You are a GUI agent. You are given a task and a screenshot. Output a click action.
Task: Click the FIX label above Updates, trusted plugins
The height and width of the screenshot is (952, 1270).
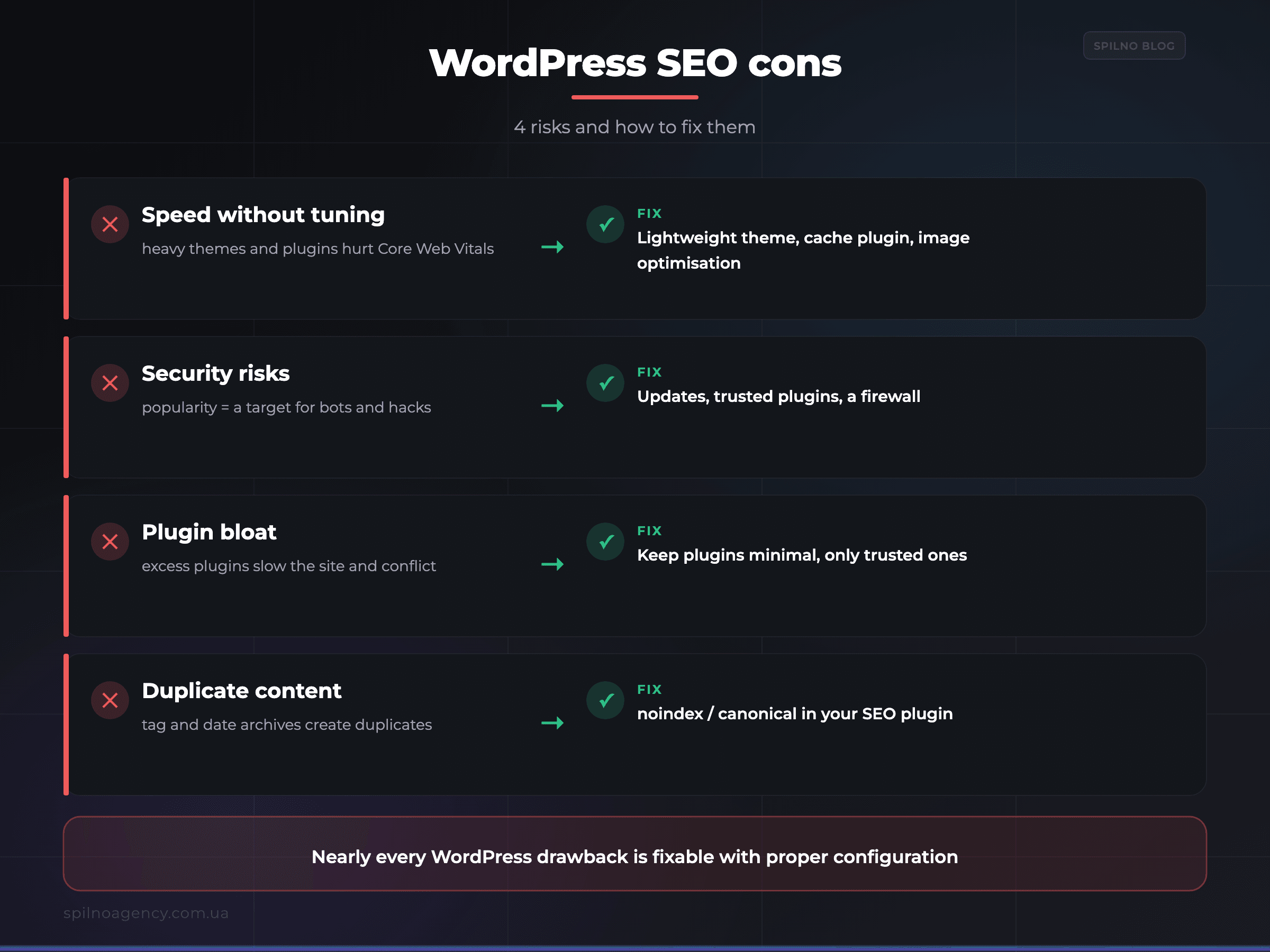point(649,372)
